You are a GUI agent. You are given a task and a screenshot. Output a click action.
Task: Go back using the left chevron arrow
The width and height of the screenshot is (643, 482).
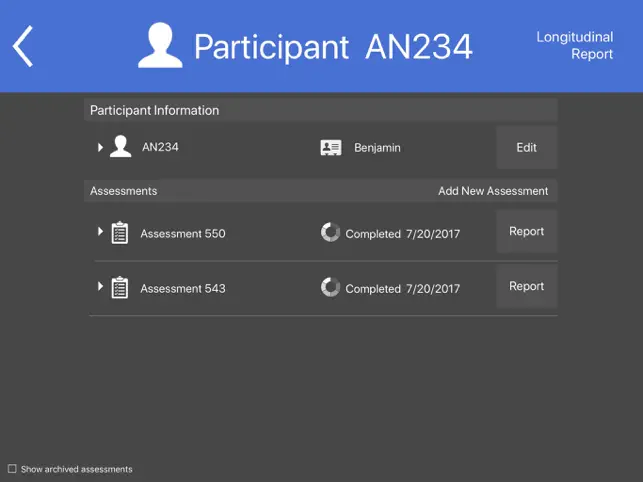coord(23,46)
